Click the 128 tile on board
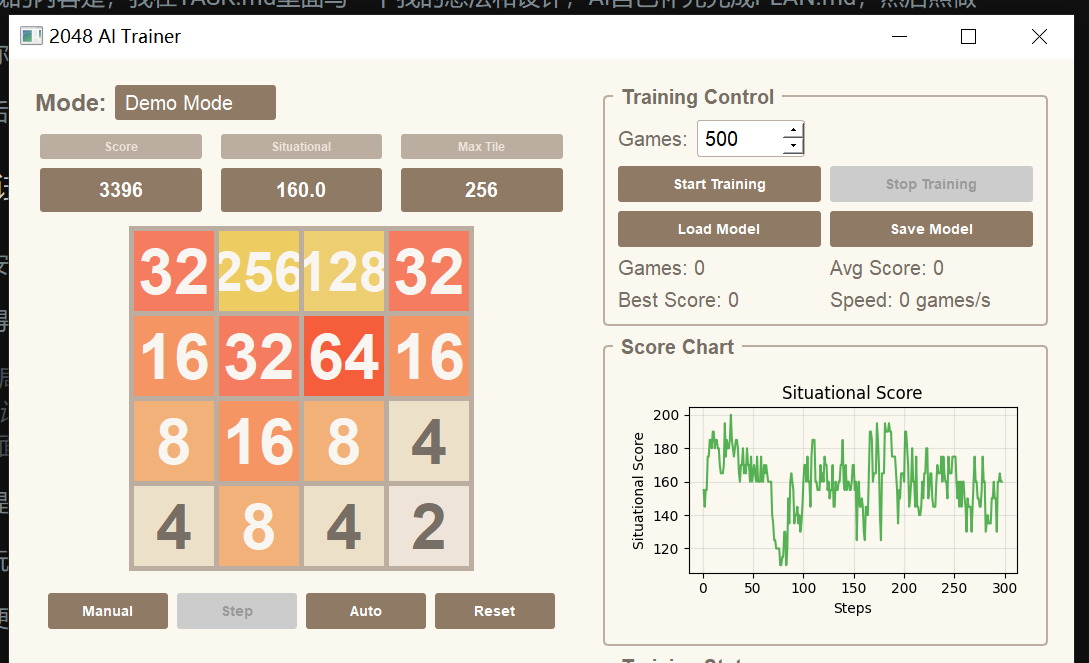Viewport: 1089px width, 663px height. (x=344, y=271)
